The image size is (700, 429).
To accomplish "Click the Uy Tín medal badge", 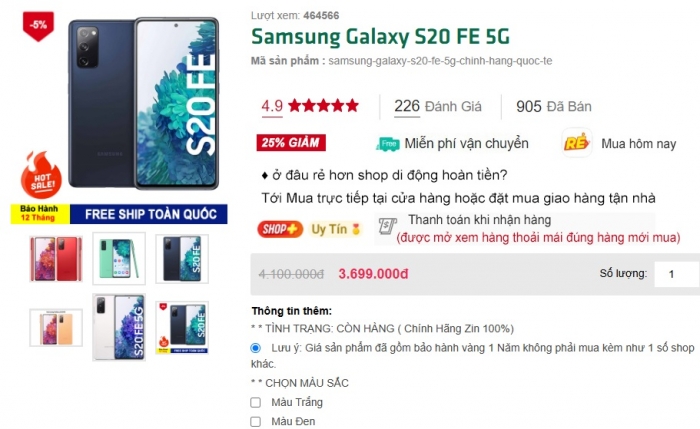I will 335,229.
